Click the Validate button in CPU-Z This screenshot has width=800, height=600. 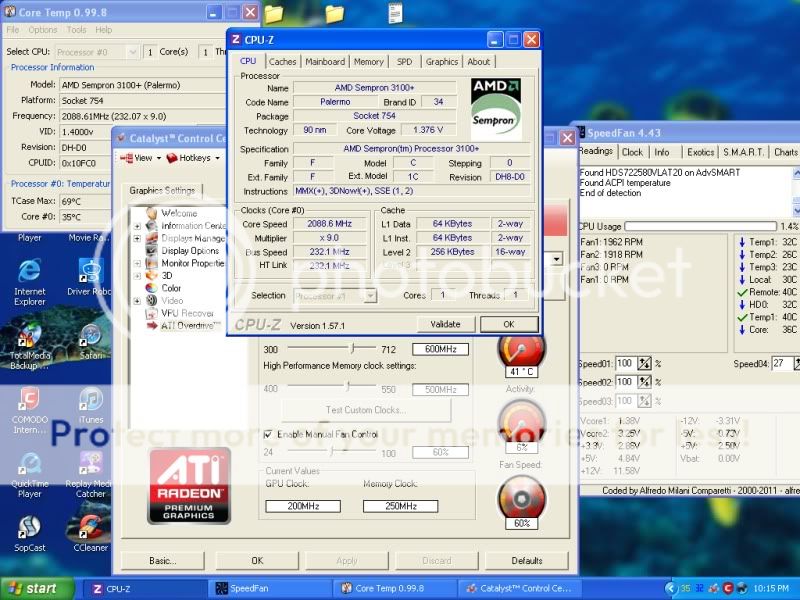pyautogui.click(x=445, y=324)
